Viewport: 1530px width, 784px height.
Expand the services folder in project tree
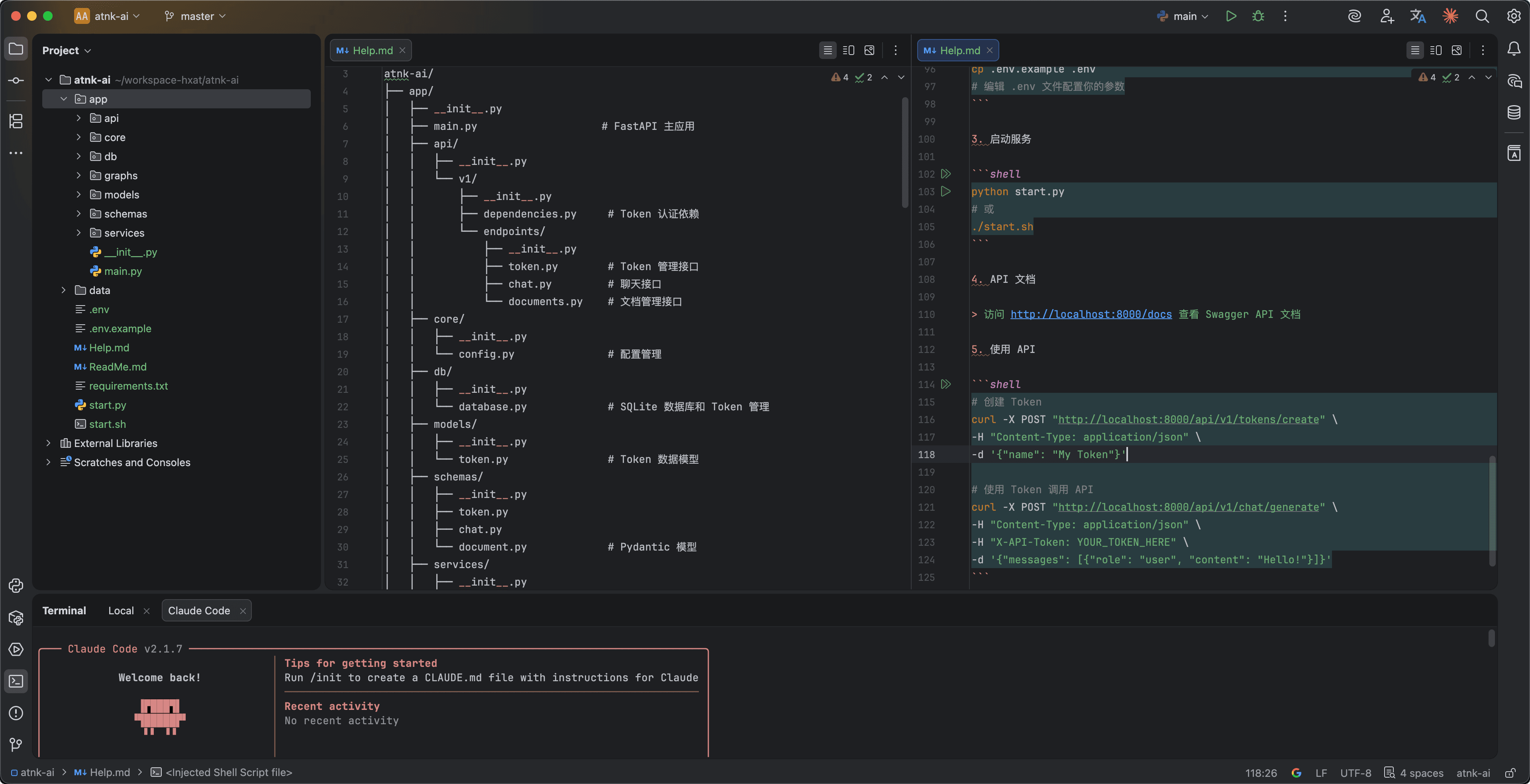pyautogui.click(x=78, y=233)
